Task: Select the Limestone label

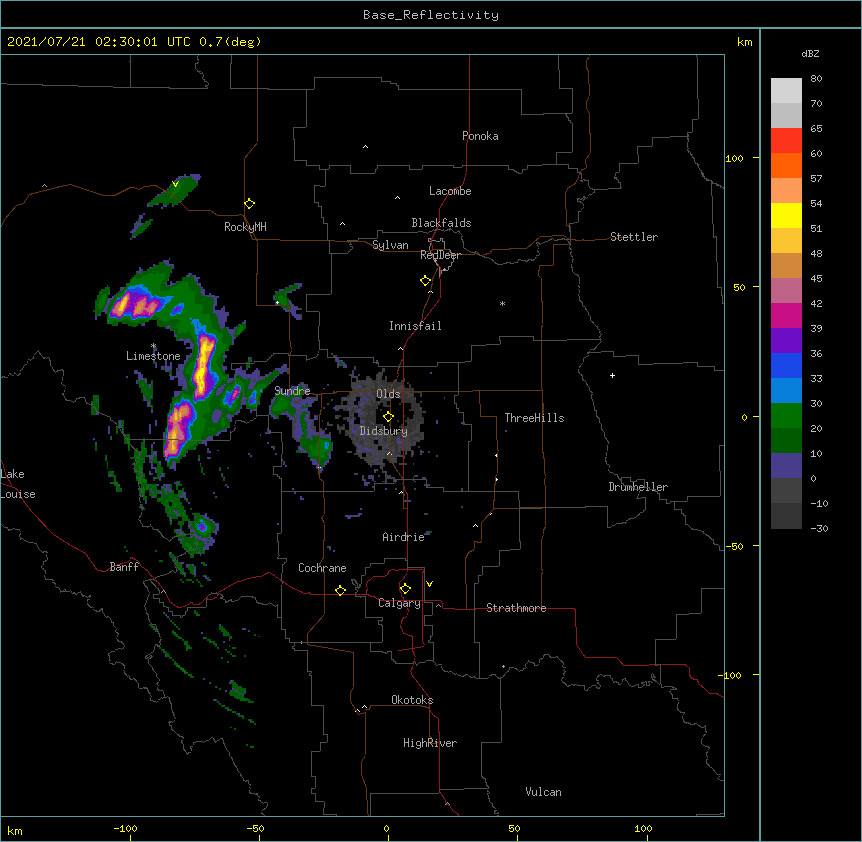Action: pos(153,356)
